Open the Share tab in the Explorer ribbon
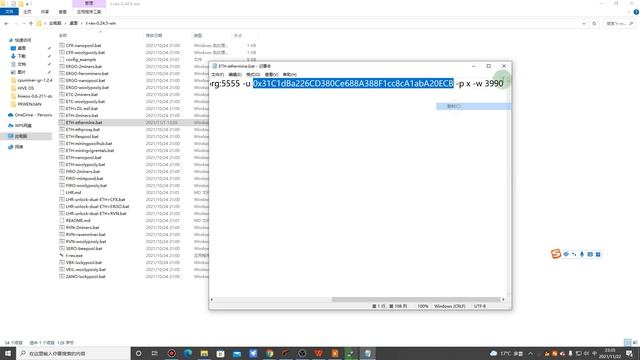The height and width of the screenshot is (360, 640). click(x=44, y=12)
